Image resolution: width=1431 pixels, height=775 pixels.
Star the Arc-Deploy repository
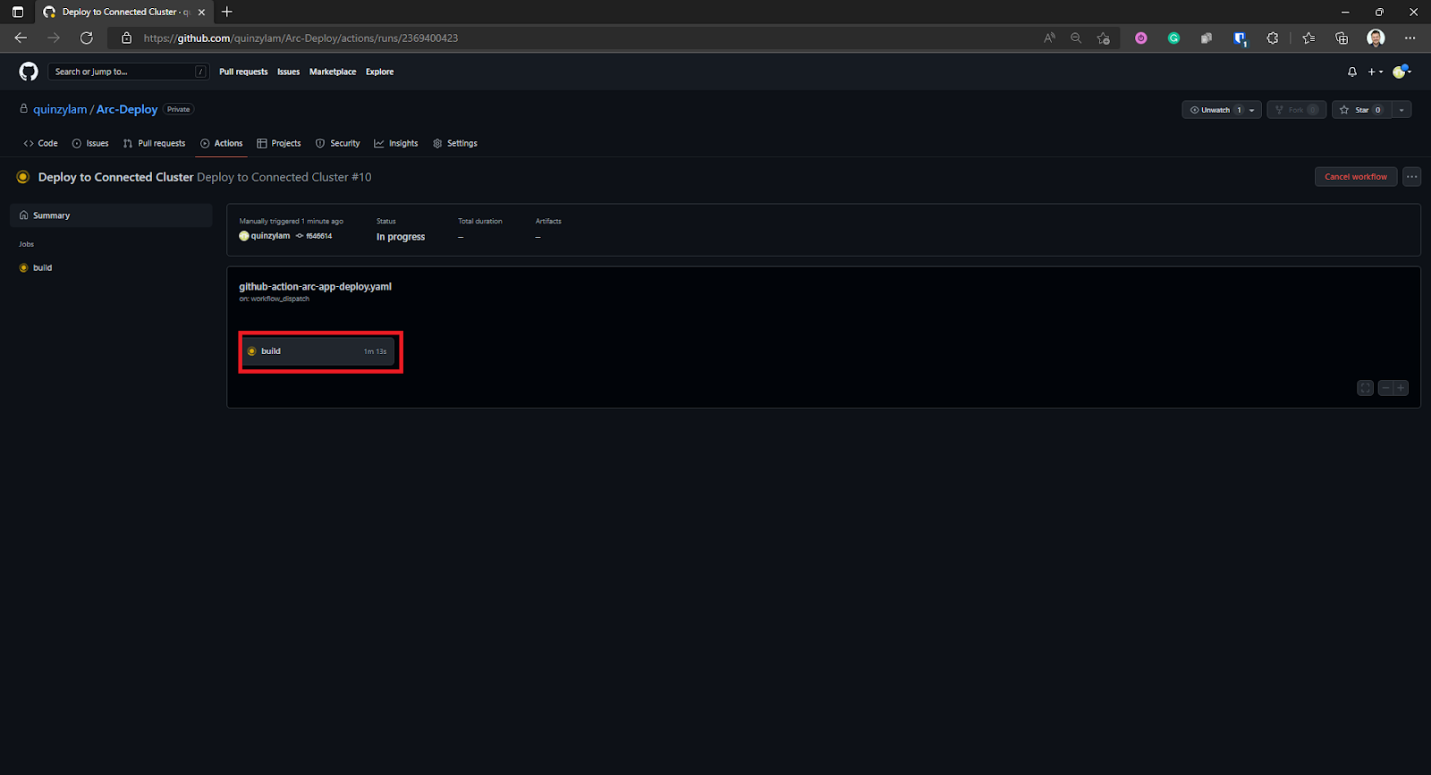click(x=1361, y=110)
